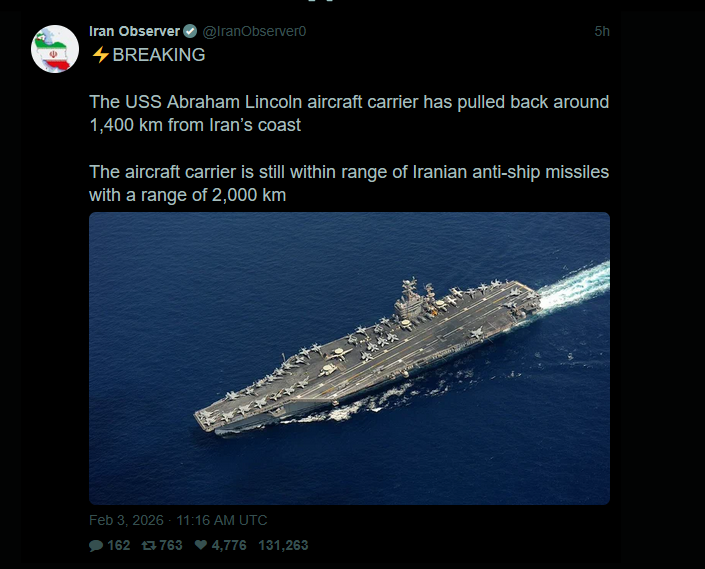Open the aircraft carrier photo
The height and width of the screenshot is (569, 705).
pos(349,358)
